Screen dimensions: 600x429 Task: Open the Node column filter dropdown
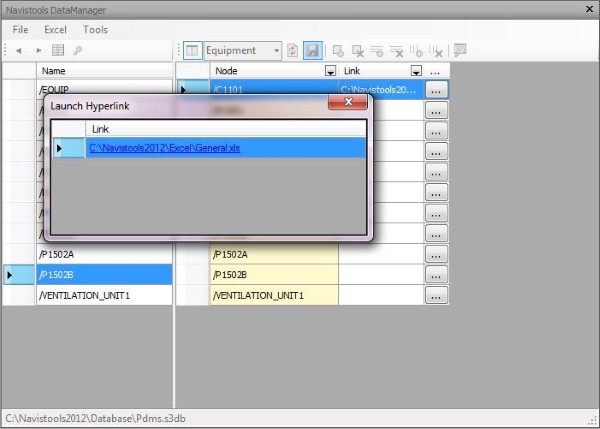coord(331,72)
